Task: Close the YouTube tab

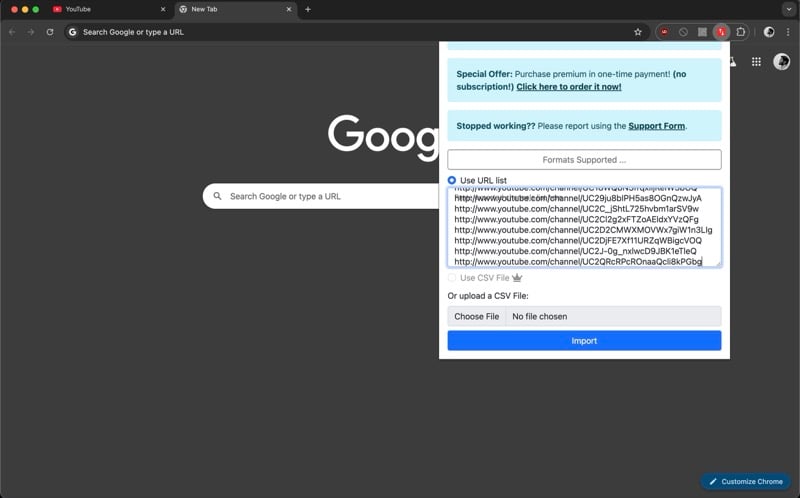Action: coord(163,9)
